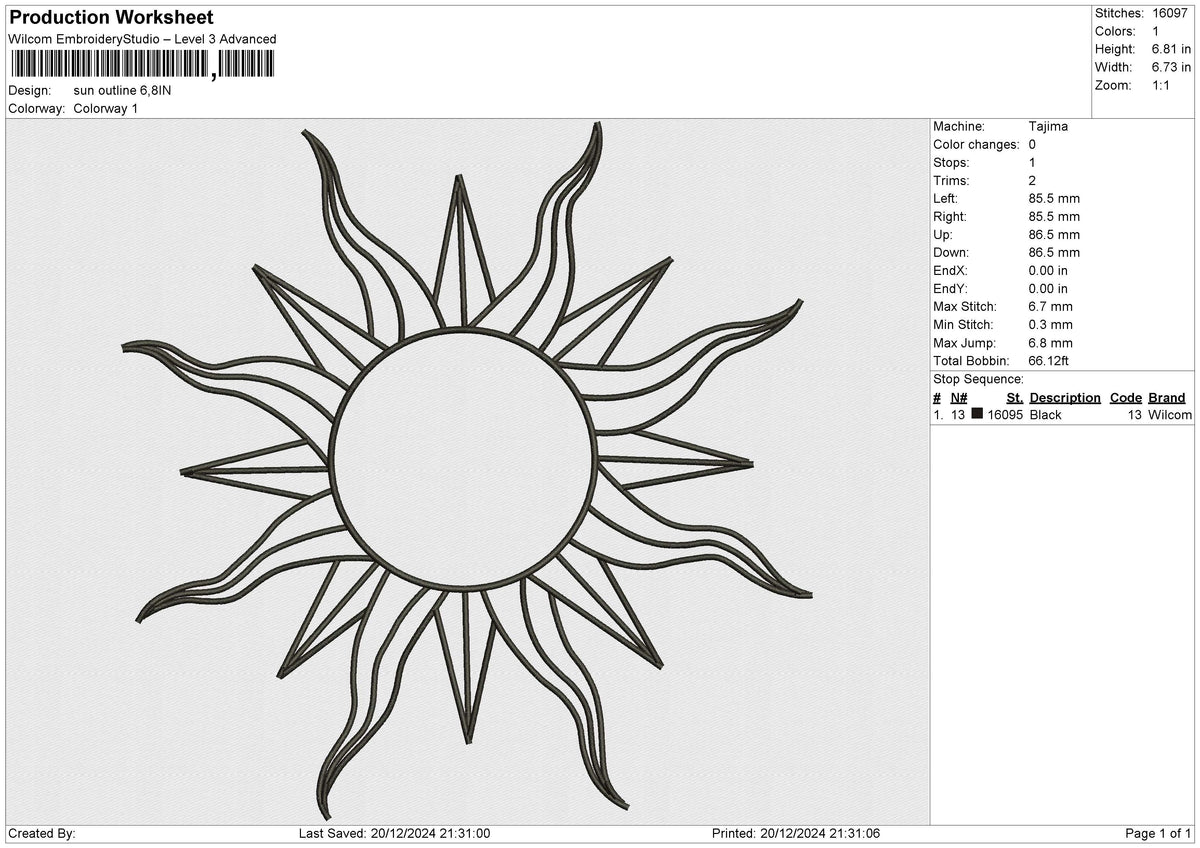Select the EndY 0.00 in row
The image size is (1200, 848).
pos(1001,288)
